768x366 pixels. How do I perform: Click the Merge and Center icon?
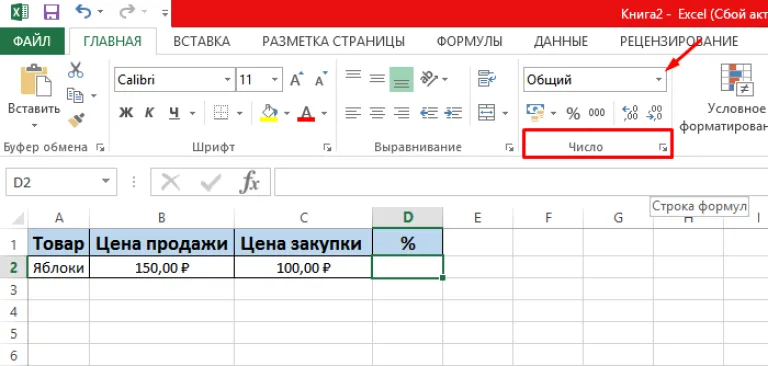486,113
